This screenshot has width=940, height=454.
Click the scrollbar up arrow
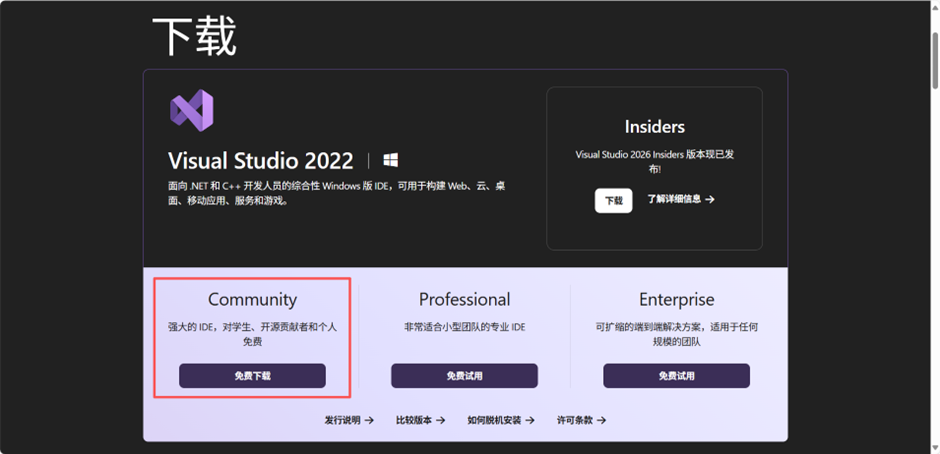(935, 5)
